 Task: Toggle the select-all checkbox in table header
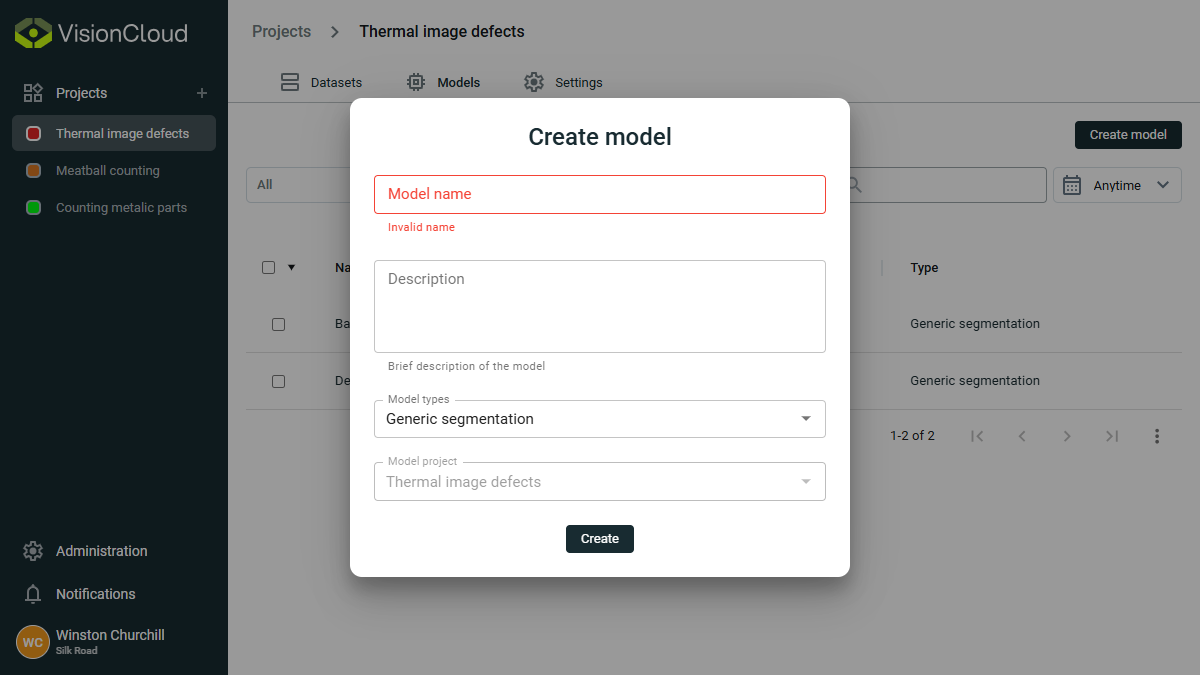point(268,267)
